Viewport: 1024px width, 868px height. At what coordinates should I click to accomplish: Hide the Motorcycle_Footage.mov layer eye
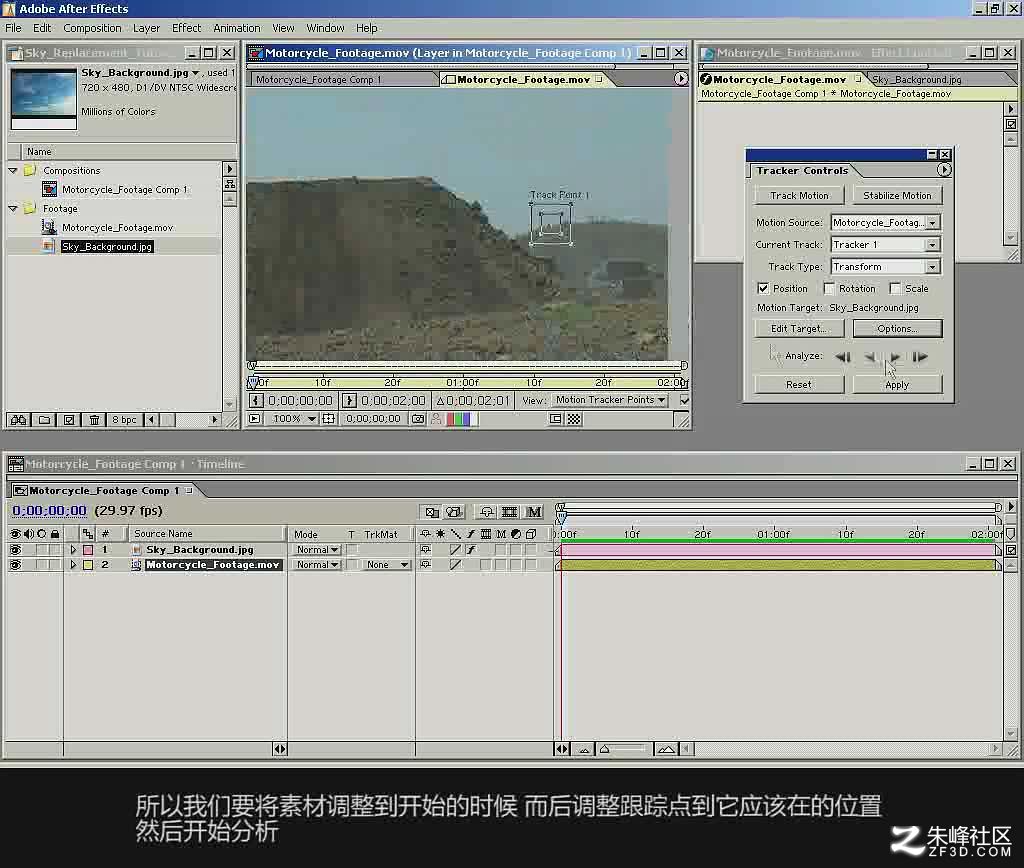point(15,565)
